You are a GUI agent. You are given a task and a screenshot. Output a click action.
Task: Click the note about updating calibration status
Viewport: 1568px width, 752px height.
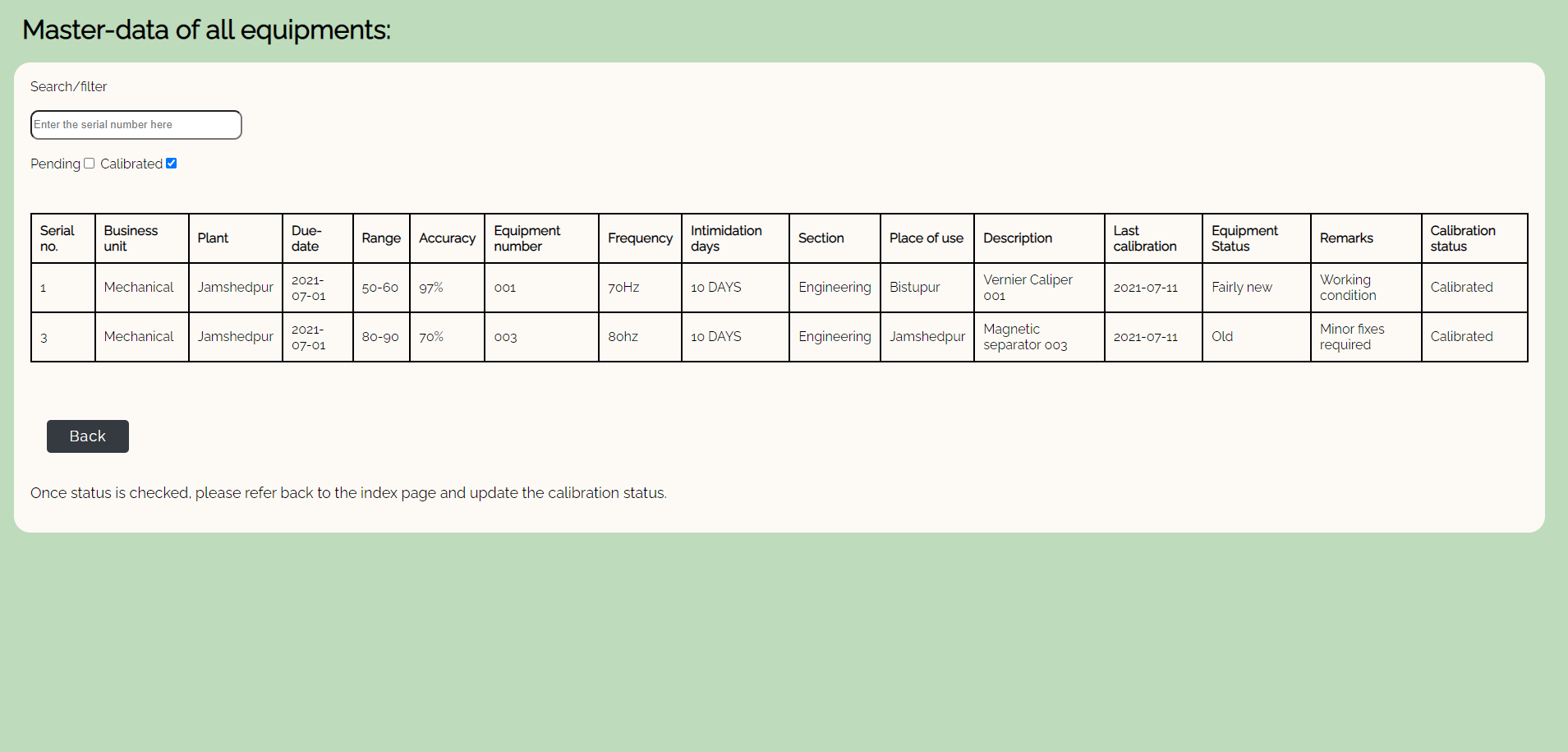coord(348,492)
